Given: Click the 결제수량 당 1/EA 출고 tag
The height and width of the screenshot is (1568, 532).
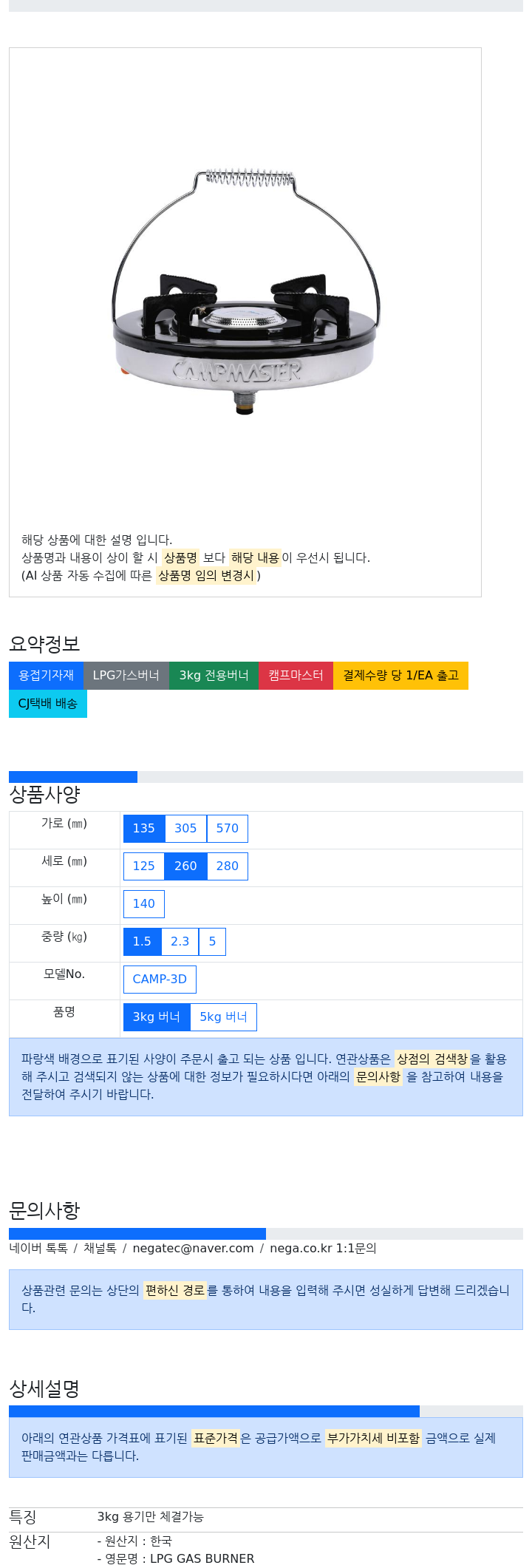Looking at the screenshot, I should click(401, 676).
